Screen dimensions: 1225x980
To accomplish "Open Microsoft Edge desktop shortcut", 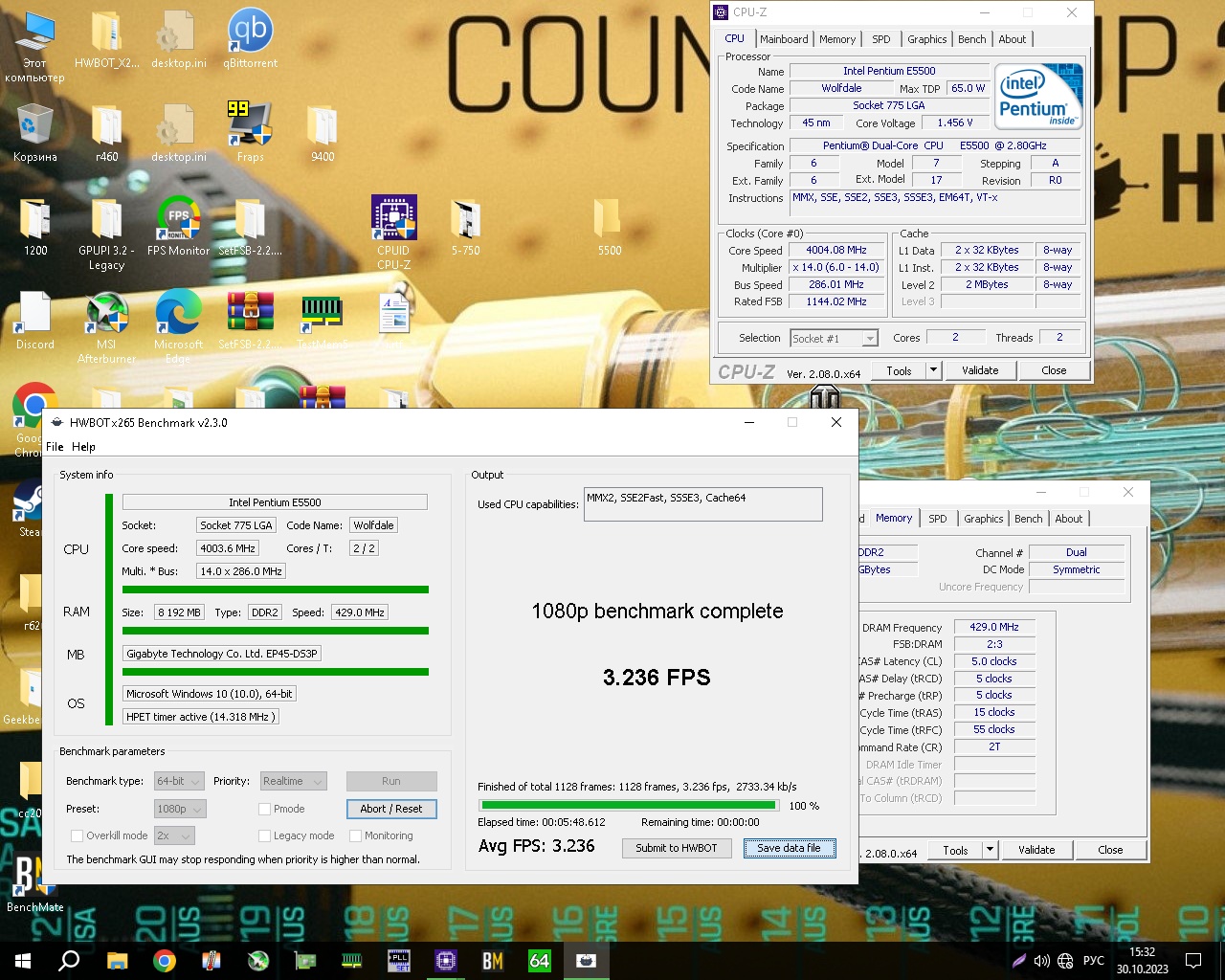I will tap(178, 327).
